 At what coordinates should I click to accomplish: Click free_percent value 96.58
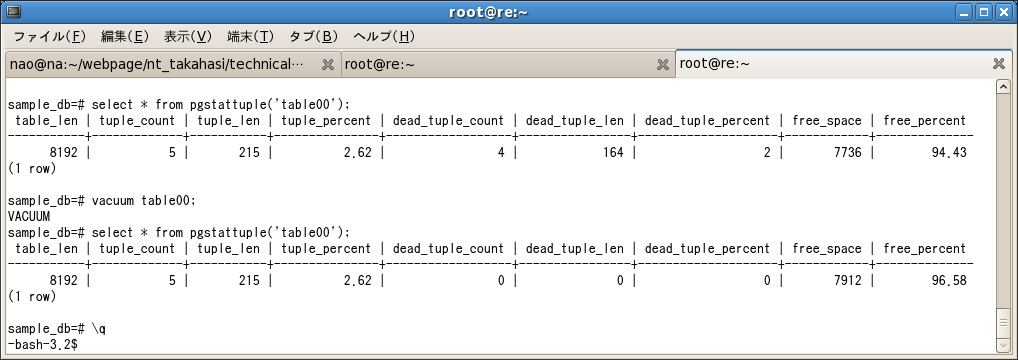(x=949, y=281)
